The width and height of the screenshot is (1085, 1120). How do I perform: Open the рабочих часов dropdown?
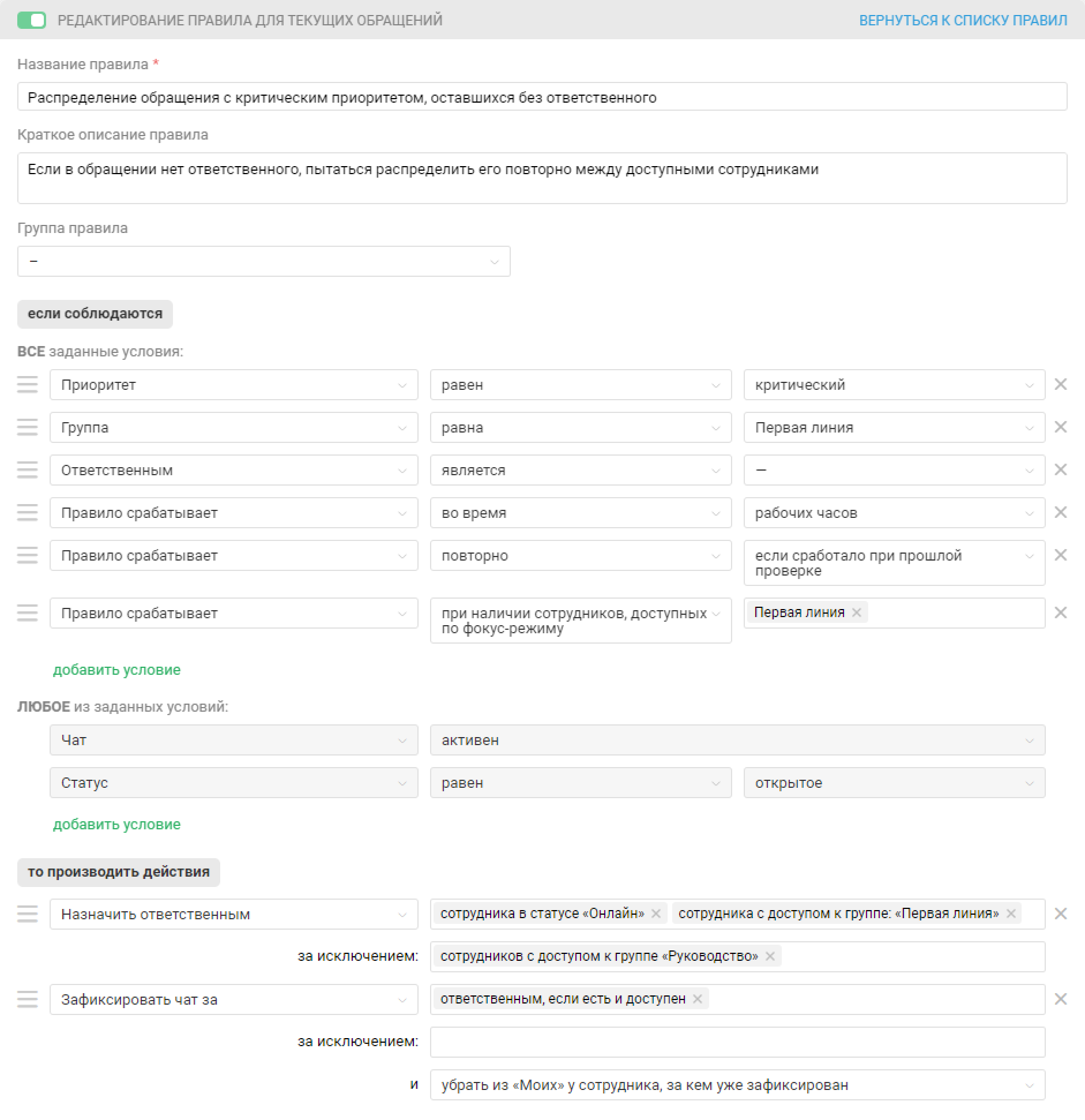(x=894, y=513)
